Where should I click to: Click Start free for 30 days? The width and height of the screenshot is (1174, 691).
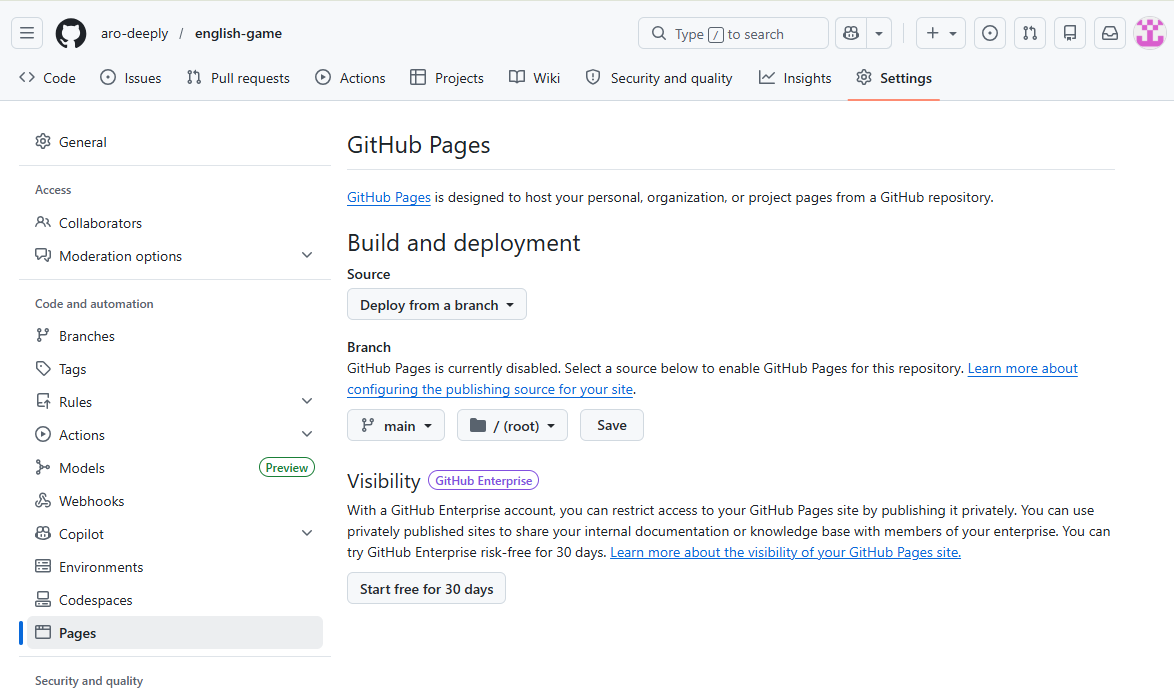(426, 588)
